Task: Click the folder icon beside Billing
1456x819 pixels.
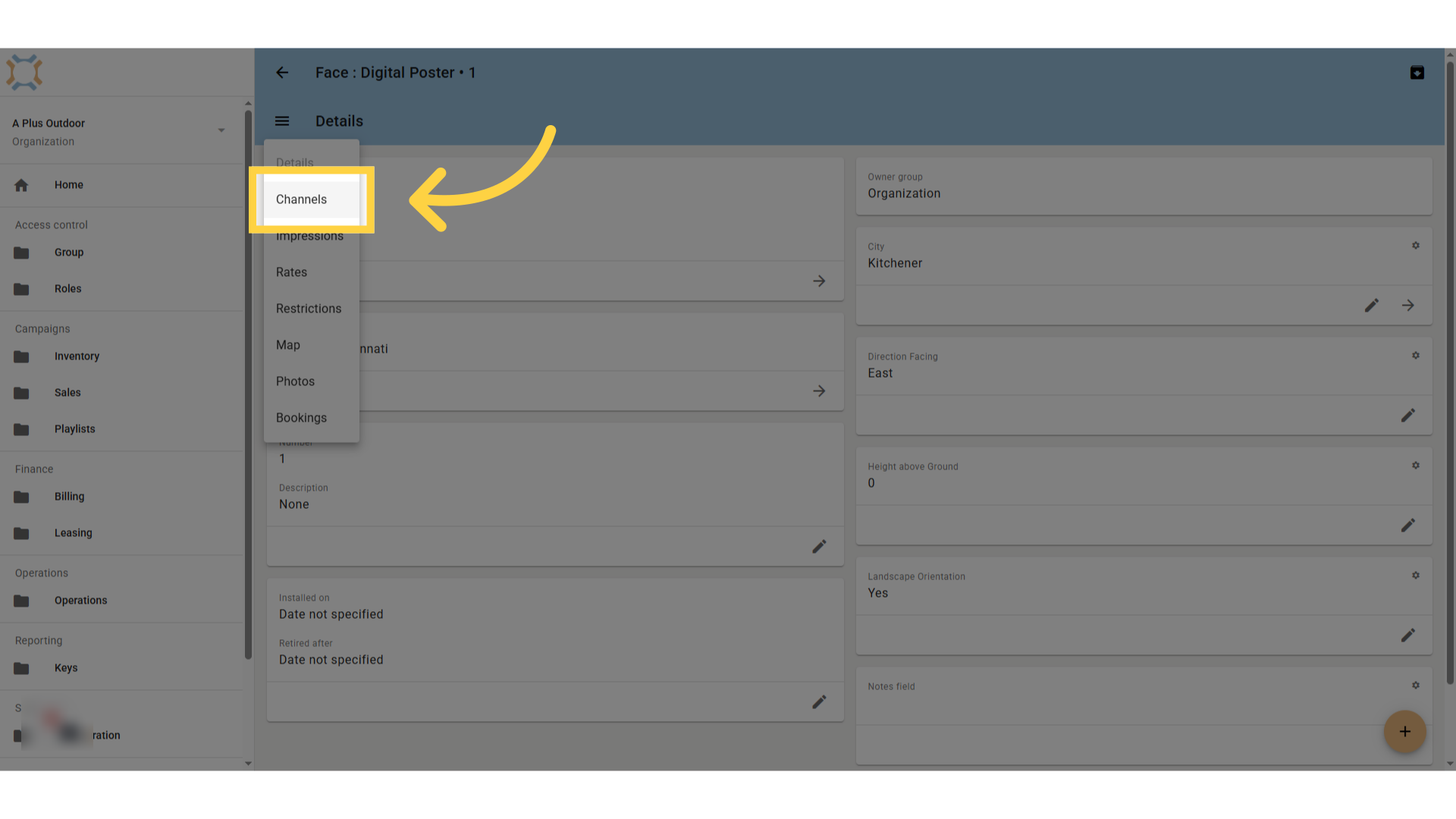Action: [21, 497]
